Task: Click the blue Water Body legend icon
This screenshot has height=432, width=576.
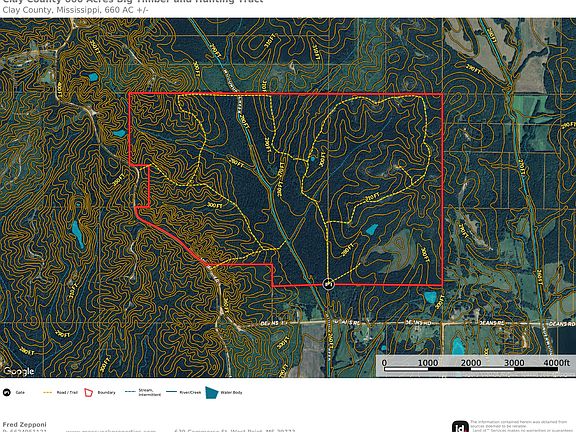Action: coord(212,392)
